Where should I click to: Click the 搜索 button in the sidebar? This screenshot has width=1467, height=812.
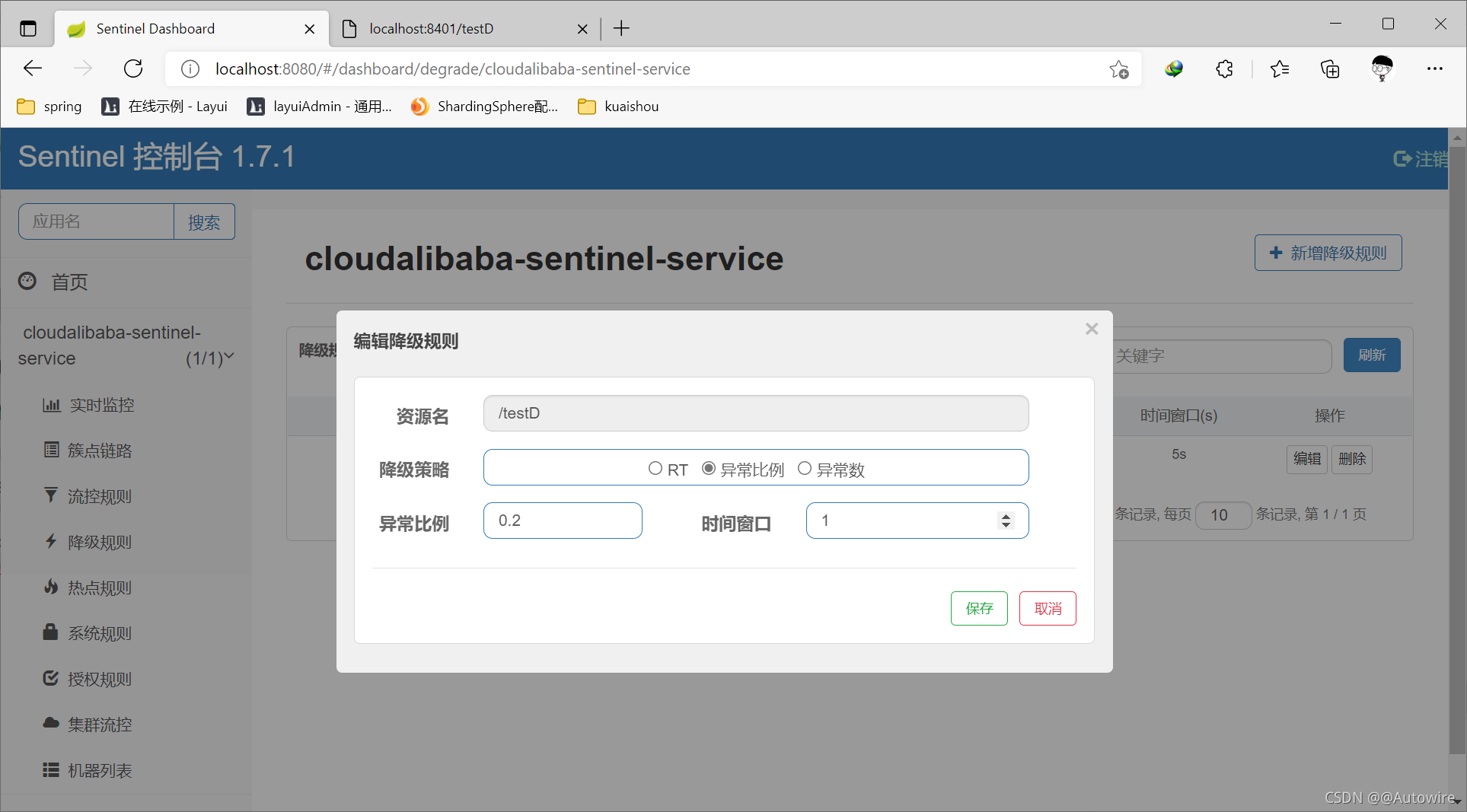(x=204, y=221)
